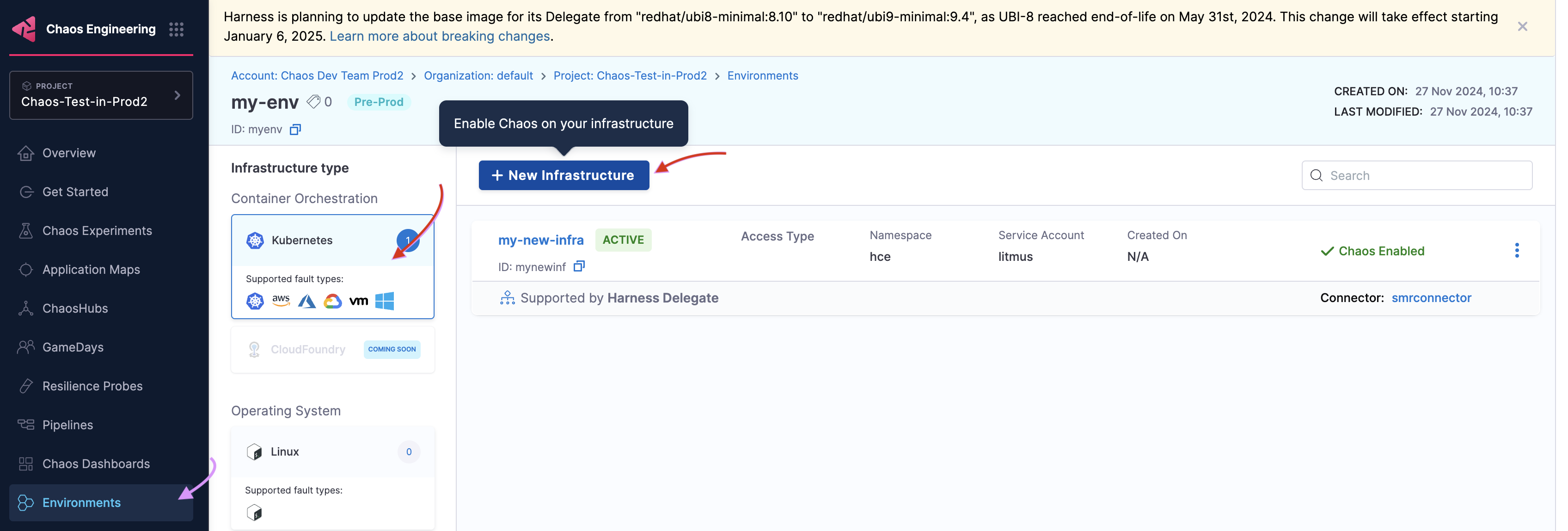
Task: Click the Chaos Experiments flask icon
Action: pyautogui.click(x=25, y=231)
